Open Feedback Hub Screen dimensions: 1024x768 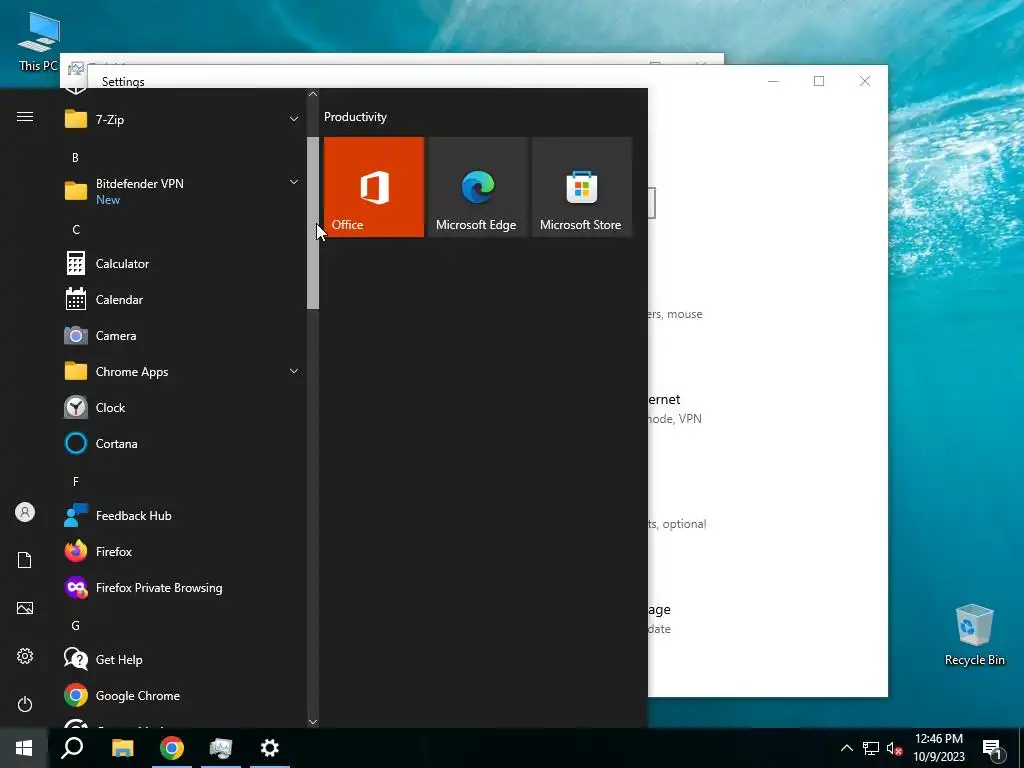point(182,516)
